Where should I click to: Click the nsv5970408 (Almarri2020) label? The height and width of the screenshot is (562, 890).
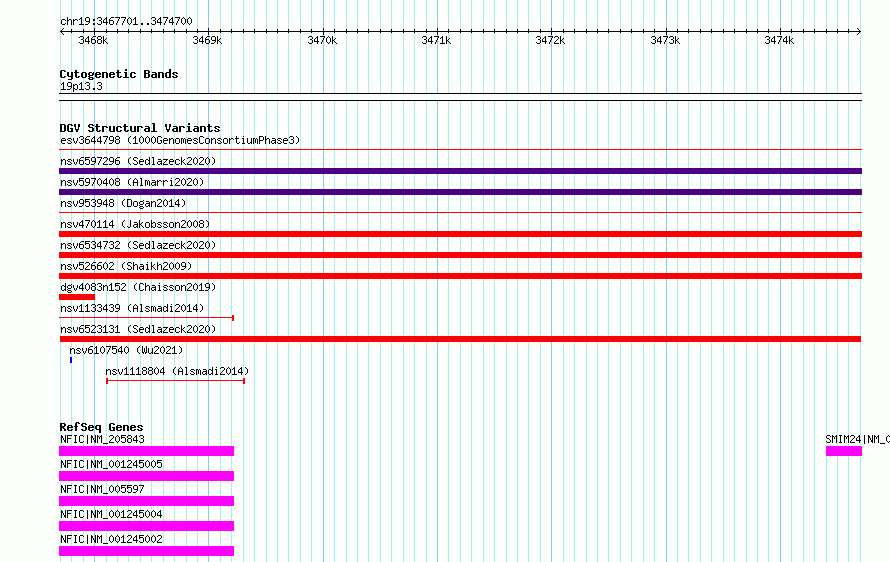click(x=132, y=182)
